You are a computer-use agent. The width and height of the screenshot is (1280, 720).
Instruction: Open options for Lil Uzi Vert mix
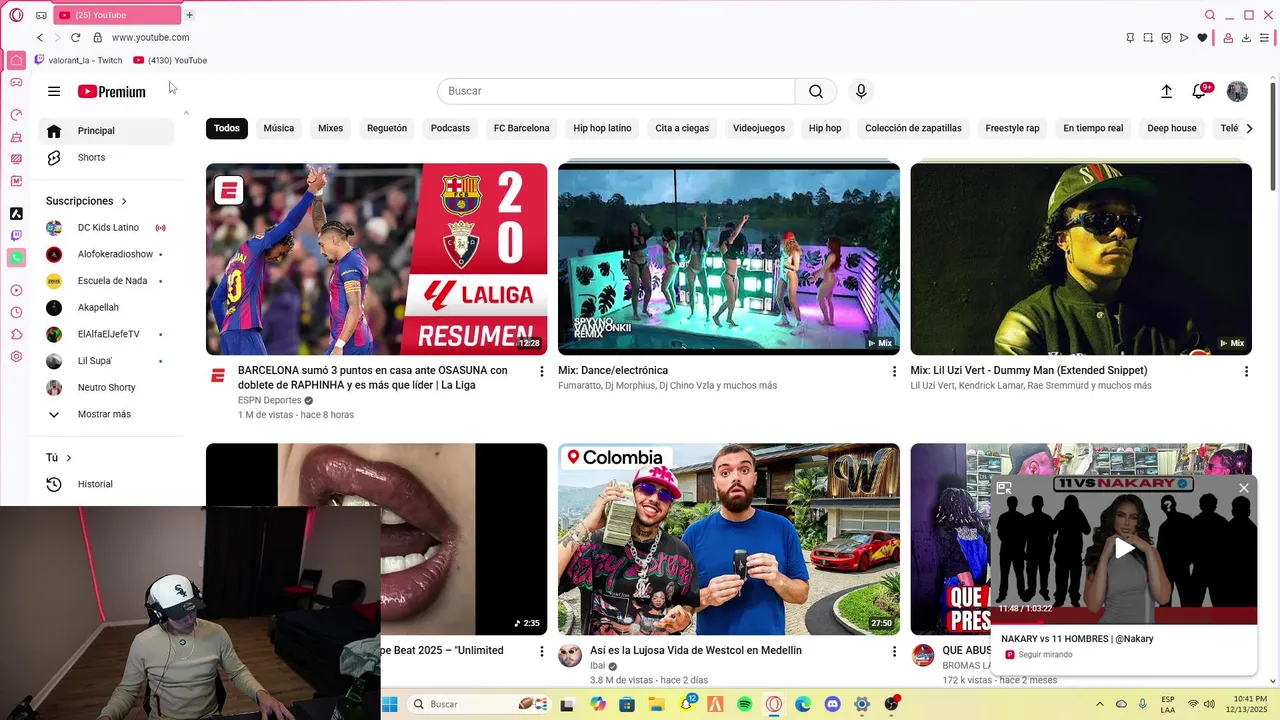[x=1246, y=371]
